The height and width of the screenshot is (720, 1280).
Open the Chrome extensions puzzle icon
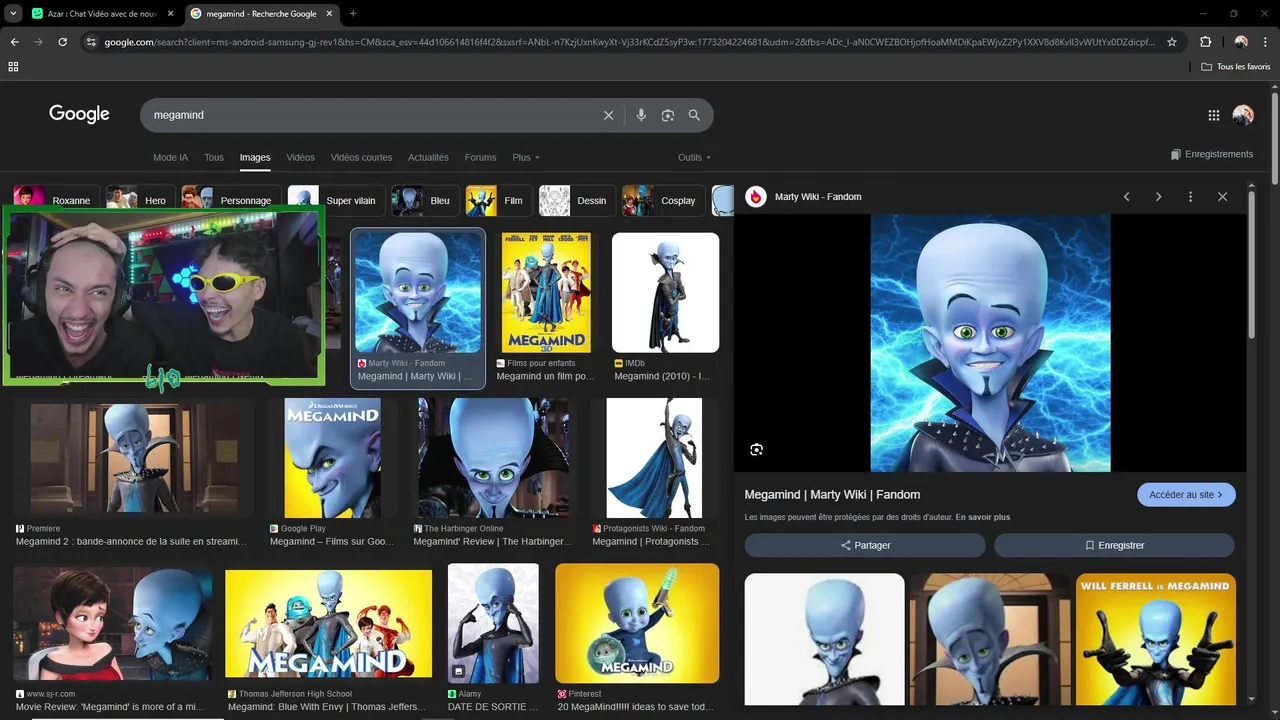click(1205, 42)
